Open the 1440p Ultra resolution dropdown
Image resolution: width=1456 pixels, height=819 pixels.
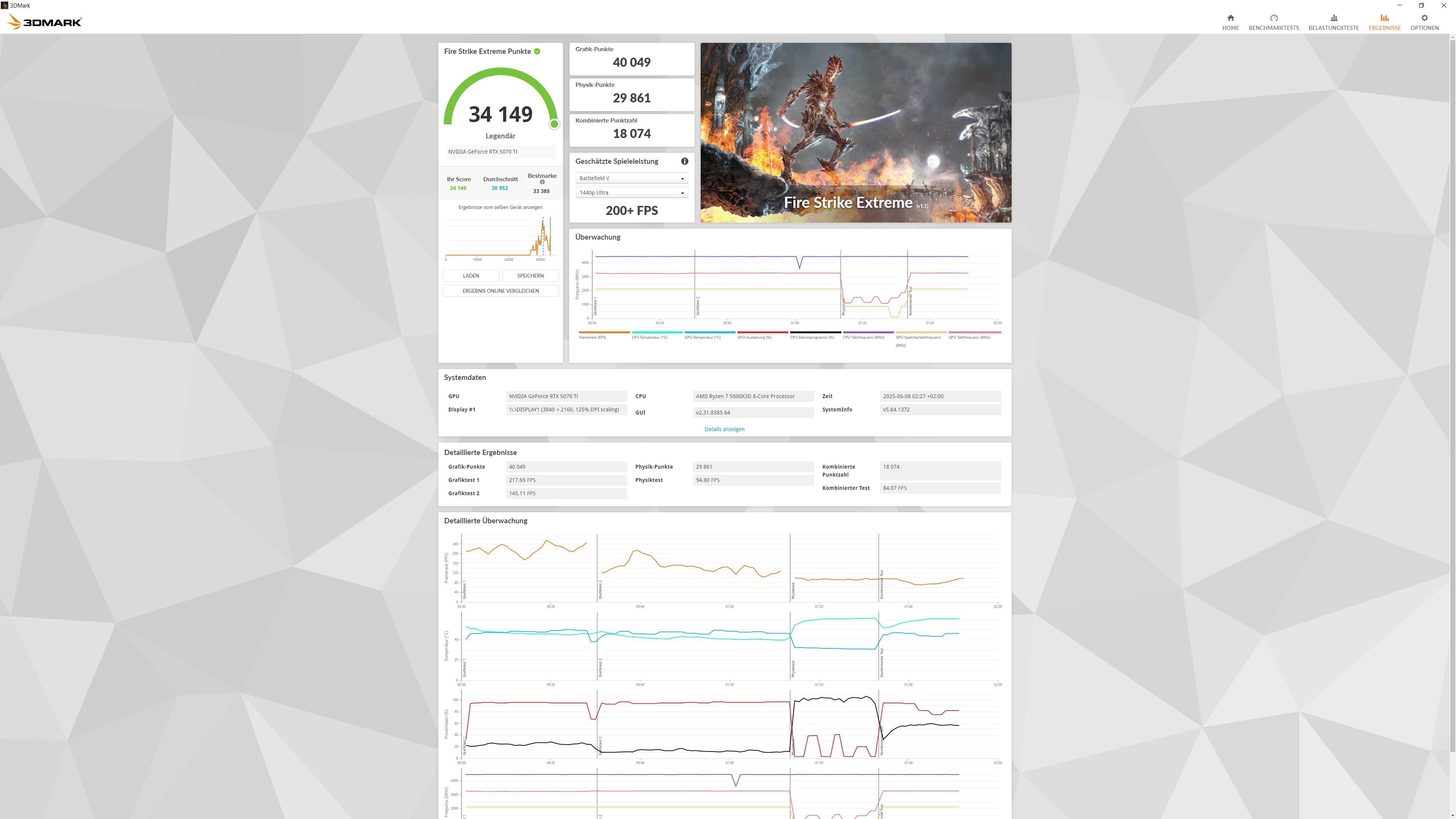[631, 193]
